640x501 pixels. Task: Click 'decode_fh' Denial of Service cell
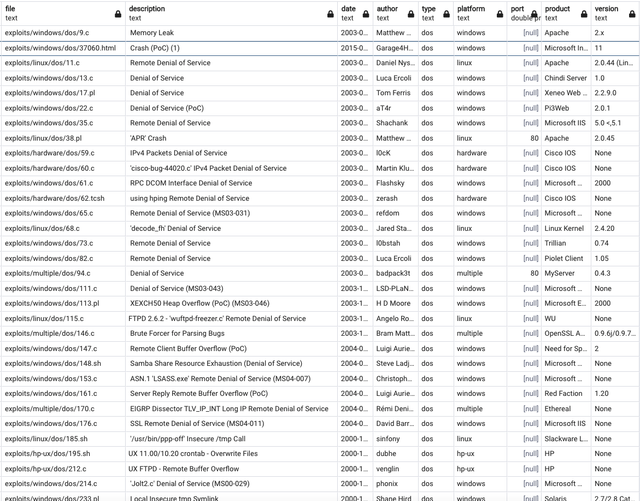click(x=231, y=228)
